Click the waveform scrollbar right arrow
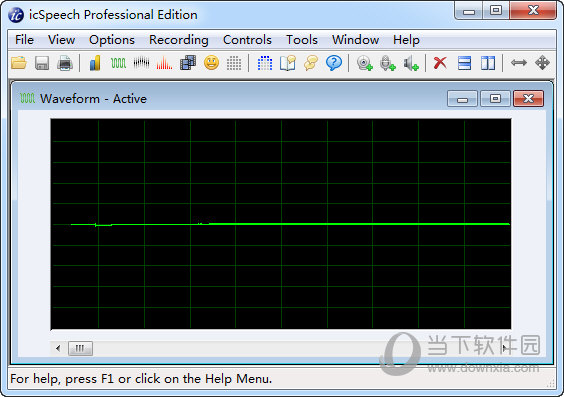 pos(504,348)
